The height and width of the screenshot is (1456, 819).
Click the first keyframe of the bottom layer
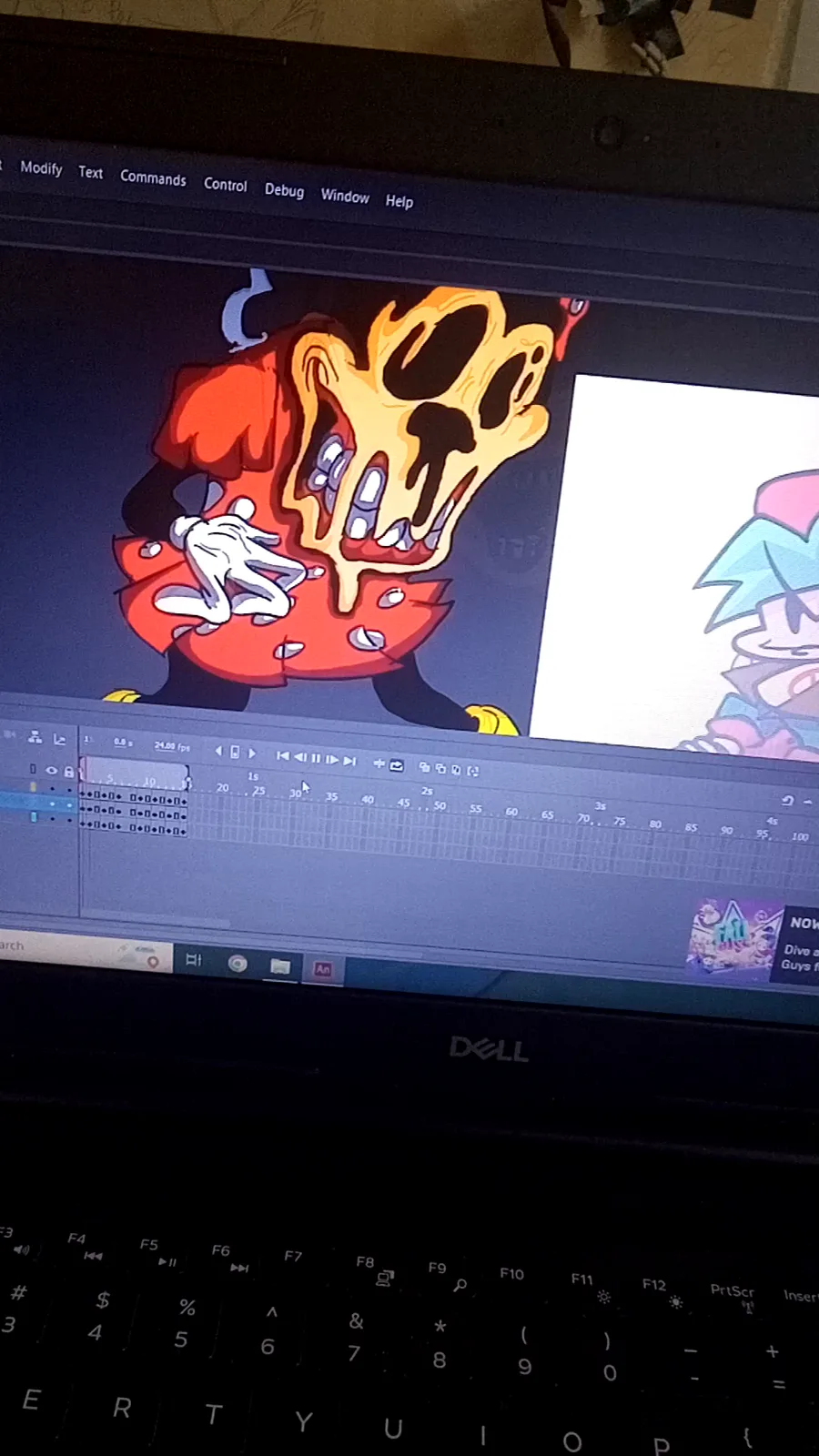(83, 824)
